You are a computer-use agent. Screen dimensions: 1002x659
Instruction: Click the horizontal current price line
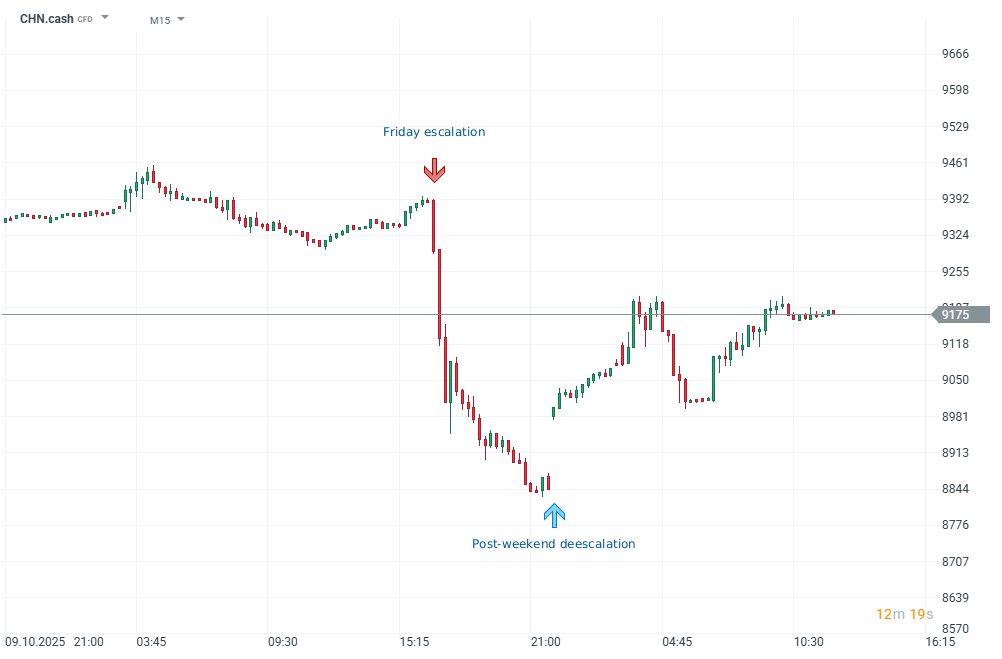pos(300,314)
